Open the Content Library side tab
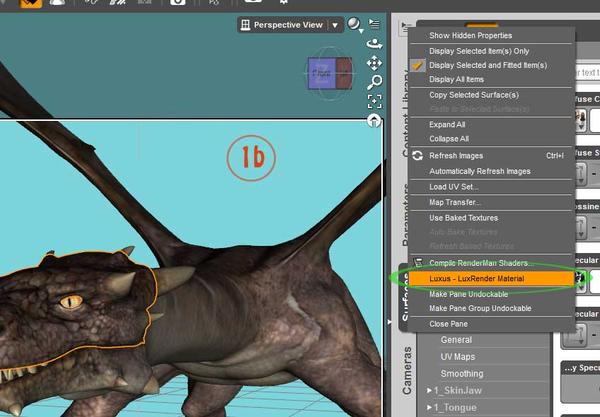 tap(406, 113)
